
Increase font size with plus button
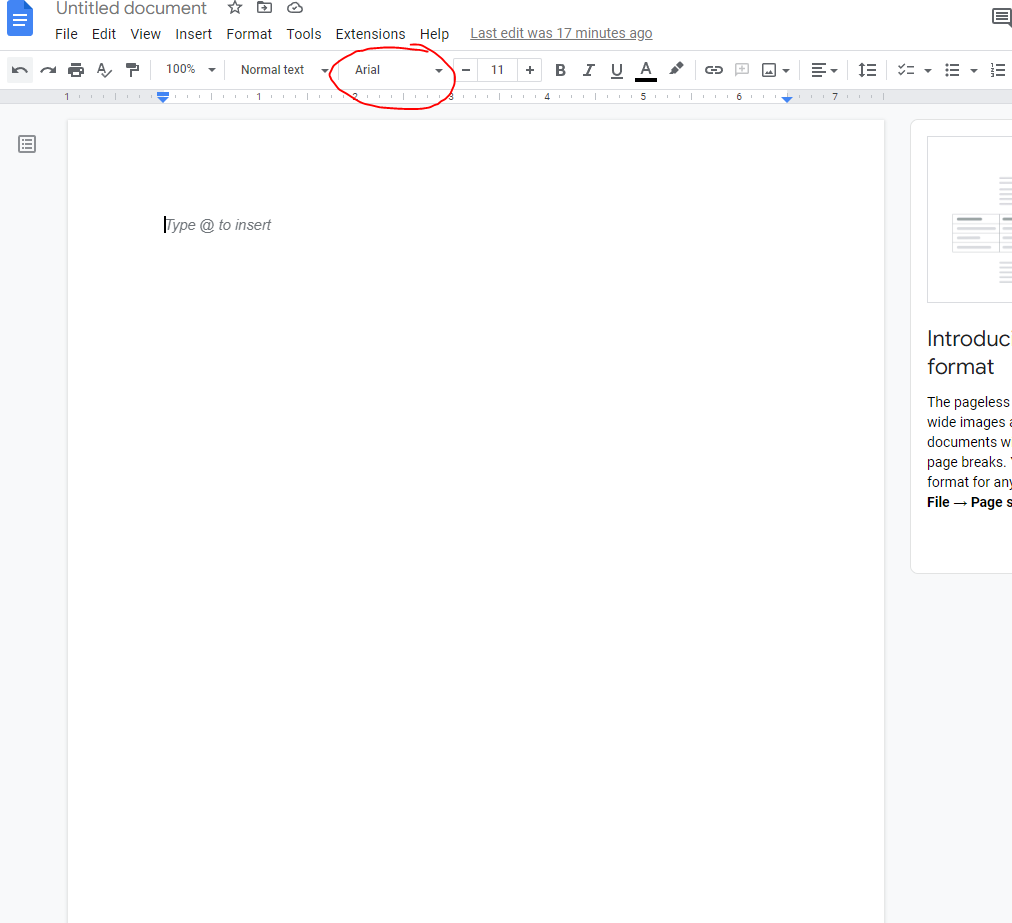(529, 70)
